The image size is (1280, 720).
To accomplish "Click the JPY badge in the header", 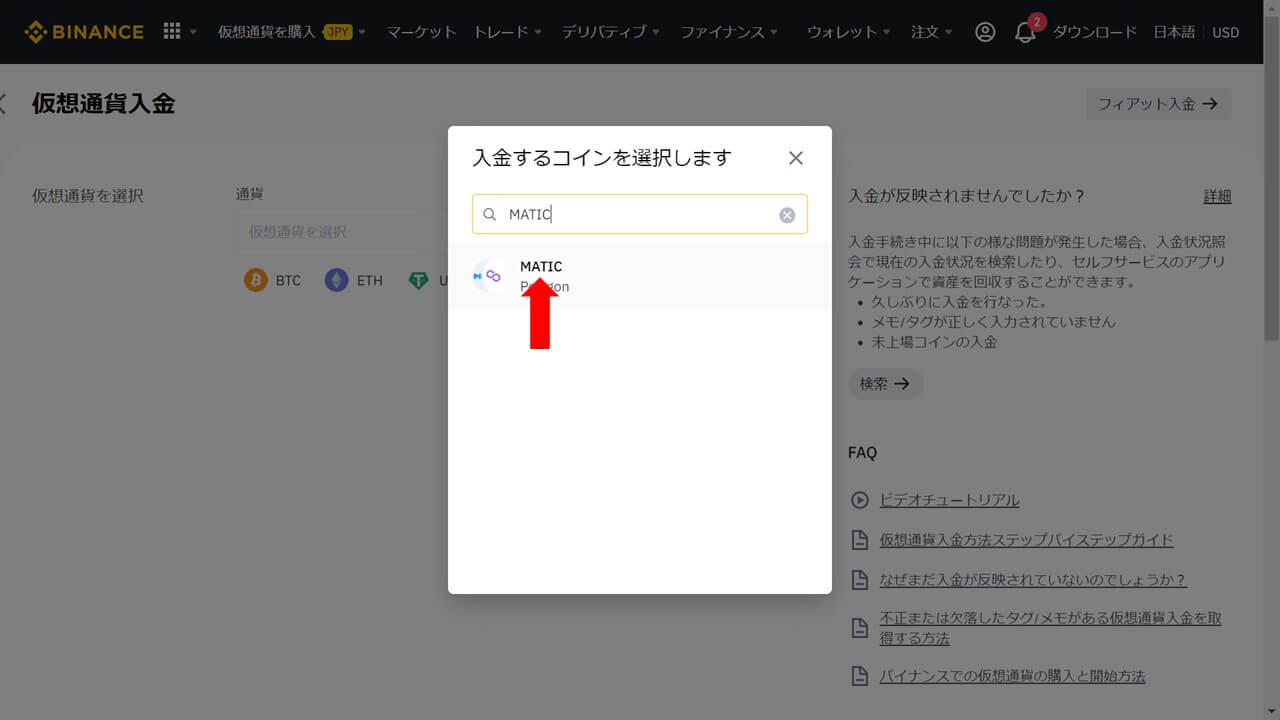I will [338, 32].
